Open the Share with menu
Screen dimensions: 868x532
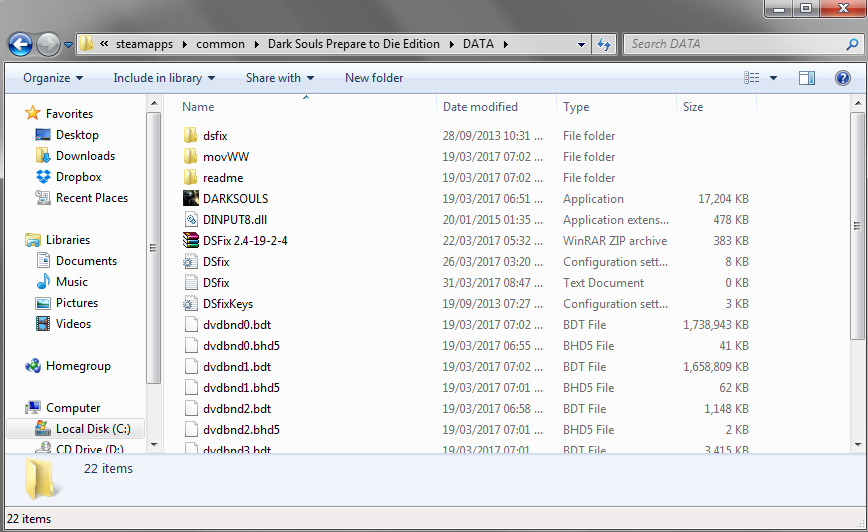280,78
